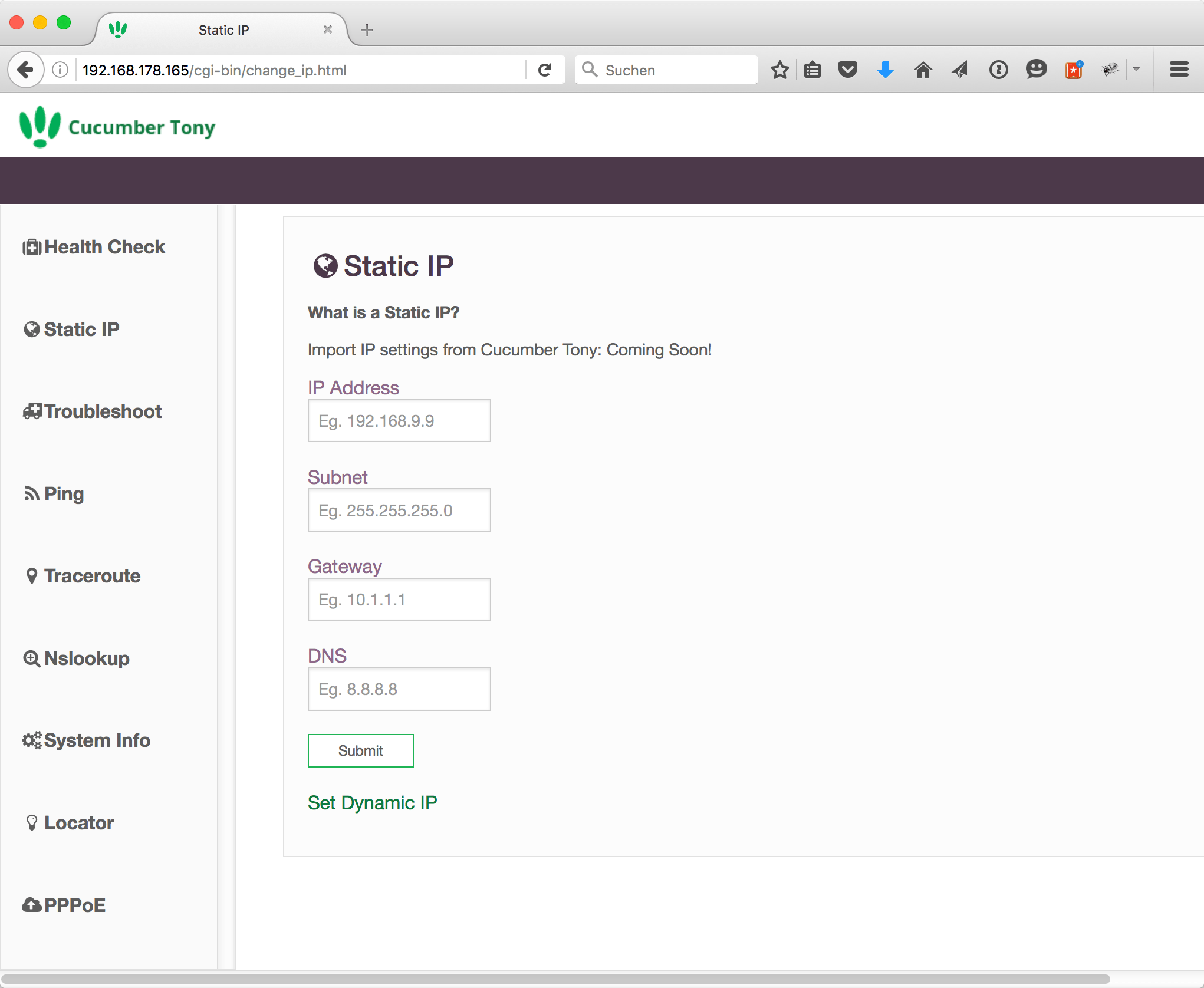This screenshot has height=988, width=1204.
Task: Show site information icon in address bar
Action: point(60,70)
